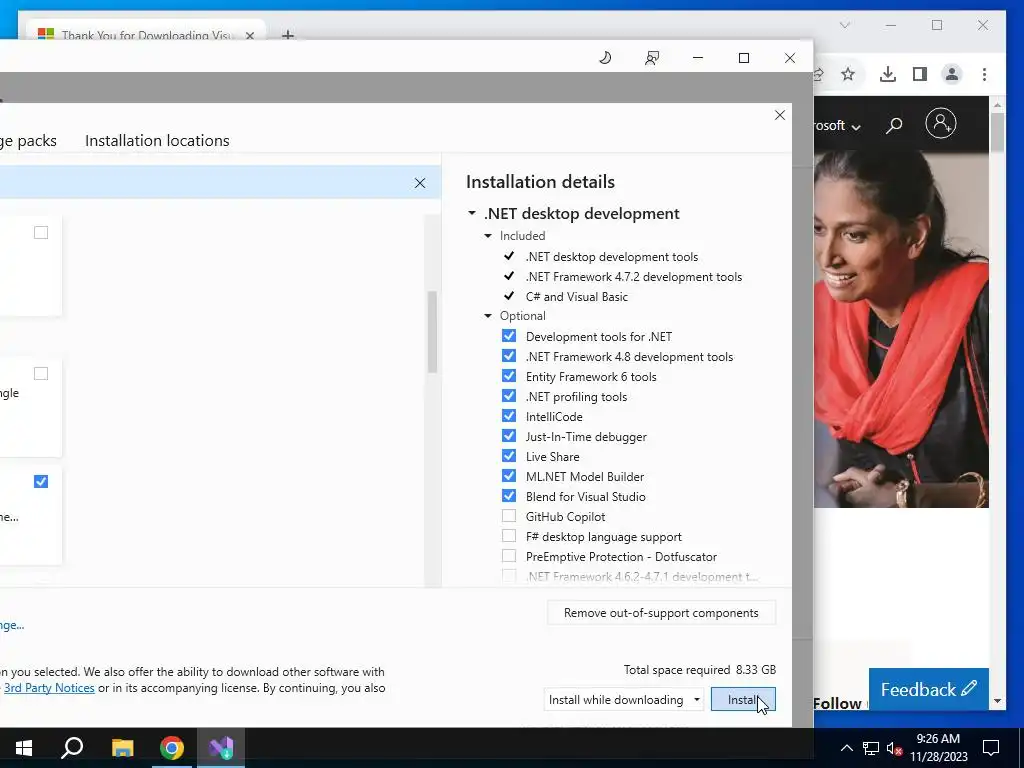This screenshot has width=1024, height=768.
Task: Open network status tray icon
Action: (x=871, y=748)
